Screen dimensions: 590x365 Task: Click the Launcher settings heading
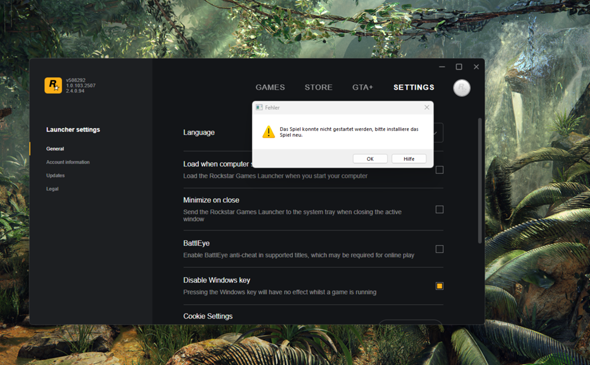pyautogui.click(x=73, y=129)
